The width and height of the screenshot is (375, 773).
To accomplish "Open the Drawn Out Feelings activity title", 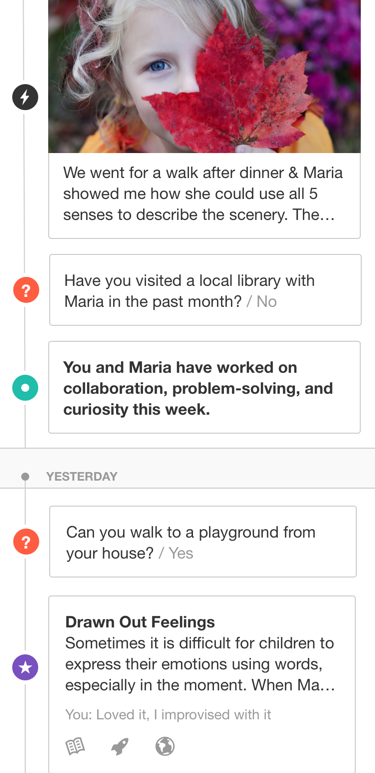I will [x=140, y=622].
